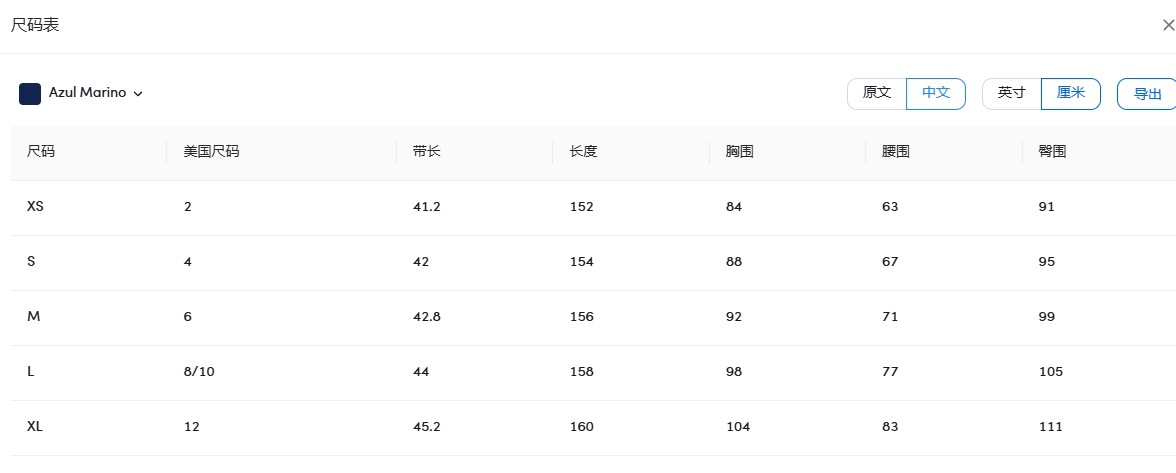Close the 尺码表 dialog

pos(1169,26)
